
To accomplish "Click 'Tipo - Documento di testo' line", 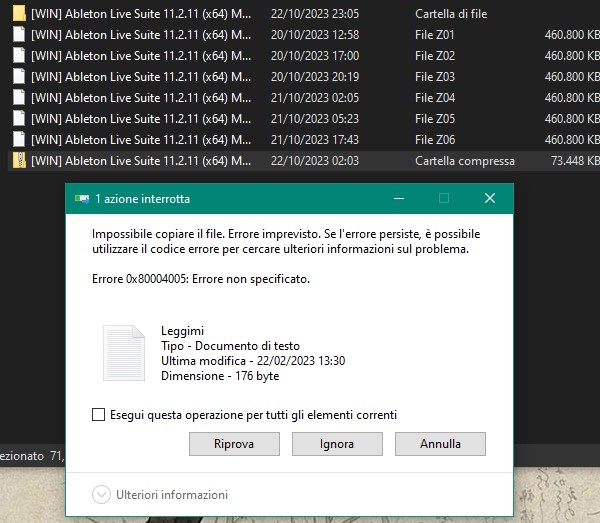I will pyautogui.click(x=230, y=346).
